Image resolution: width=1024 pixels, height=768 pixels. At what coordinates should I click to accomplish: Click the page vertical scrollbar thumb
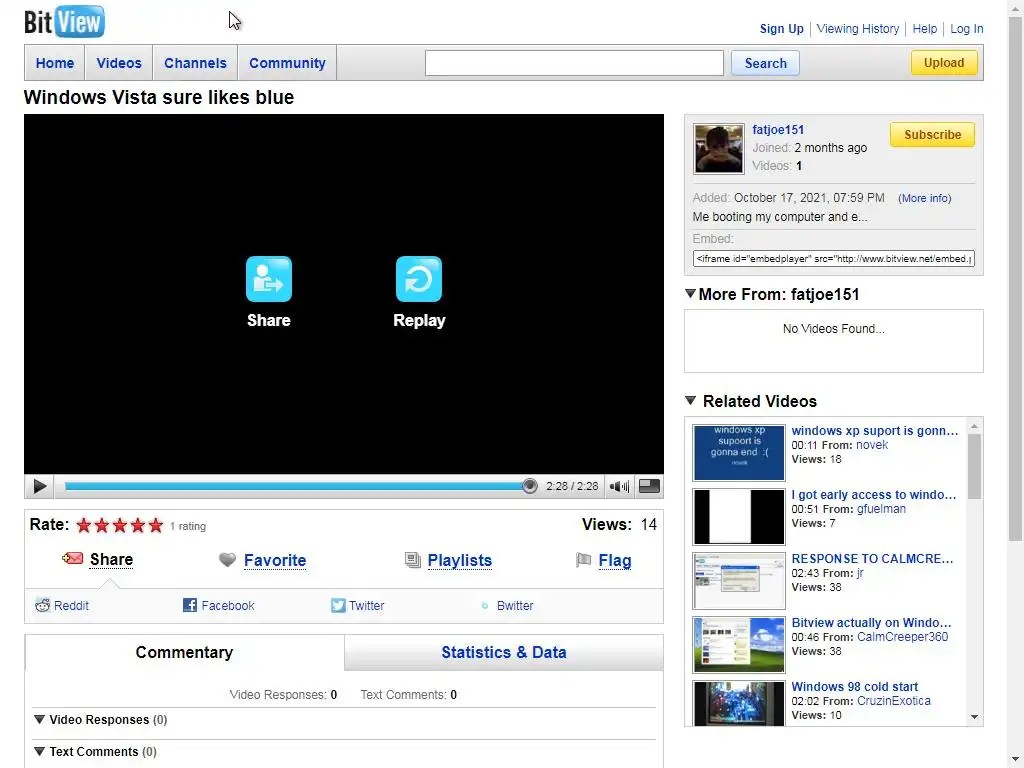tap(1015, 280)
